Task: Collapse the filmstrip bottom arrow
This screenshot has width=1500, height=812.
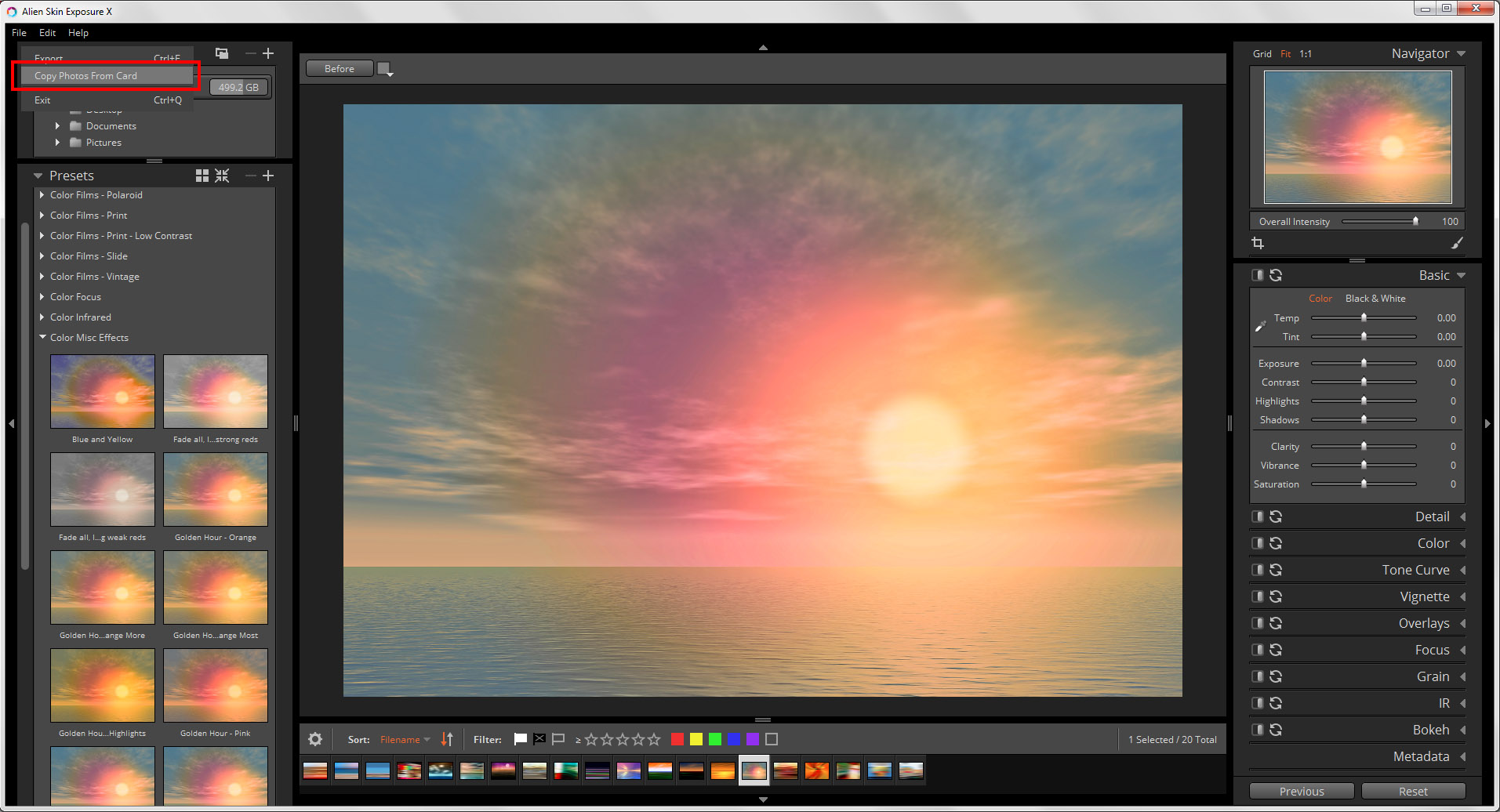Action: 763,799
